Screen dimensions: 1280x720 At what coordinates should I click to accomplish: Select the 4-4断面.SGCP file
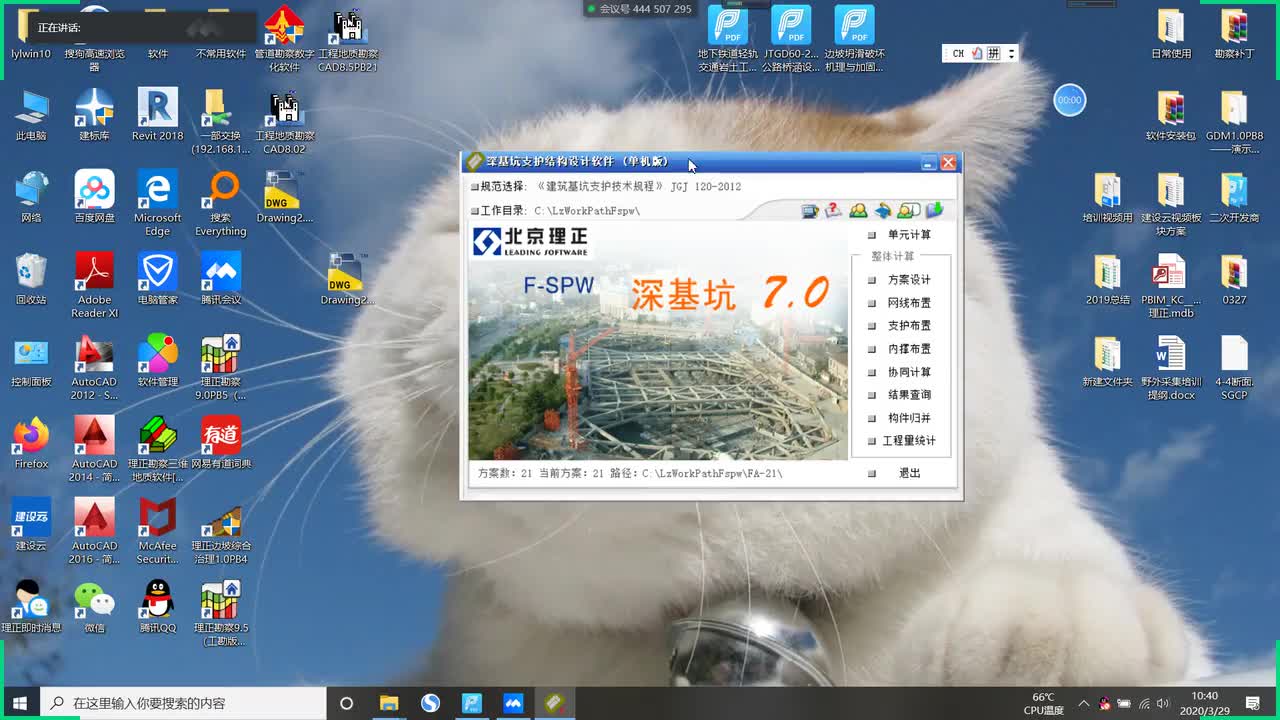click(x=1234, y=367)
